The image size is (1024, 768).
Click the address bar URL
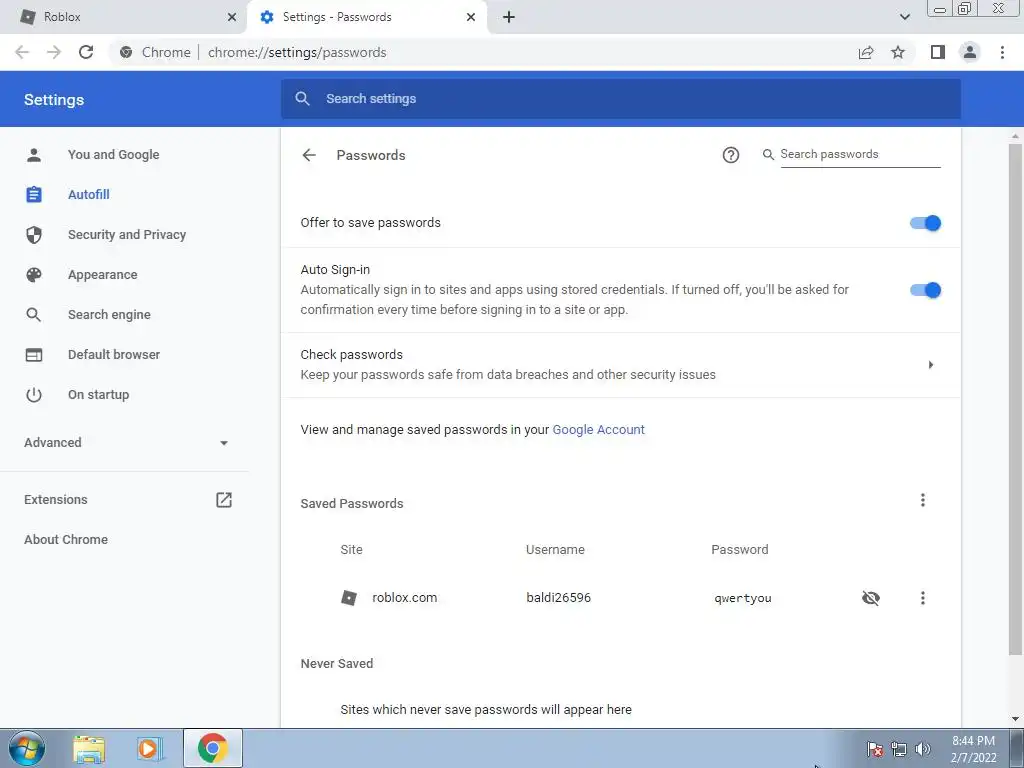point(297,52)
